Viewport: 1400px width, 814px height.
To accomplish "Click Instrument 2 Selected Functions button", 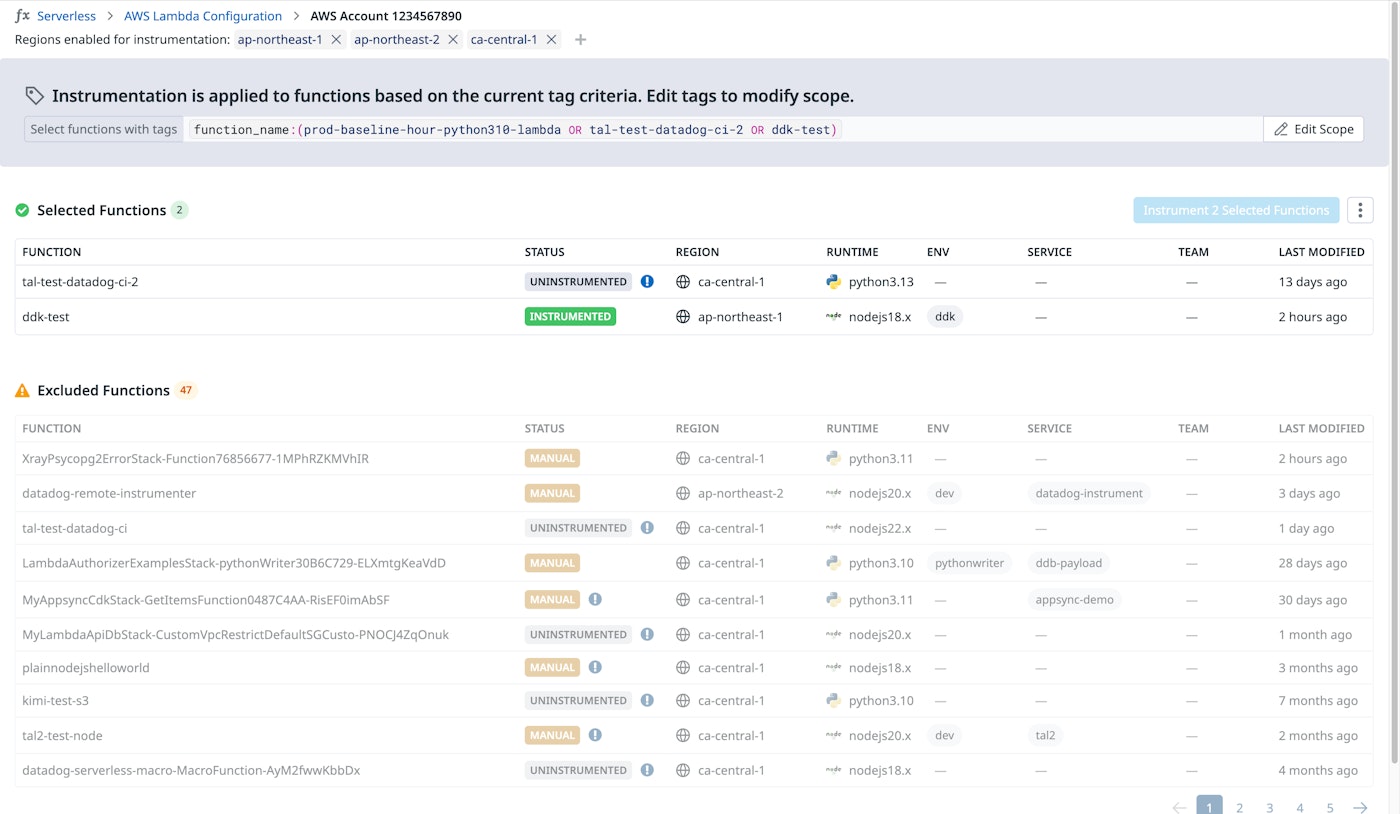I will (x=1236, y=210).
